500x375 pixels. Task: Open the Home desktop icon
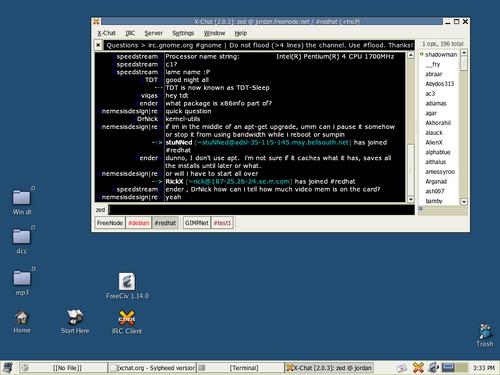pyautogui.click(x=22, y=318)
